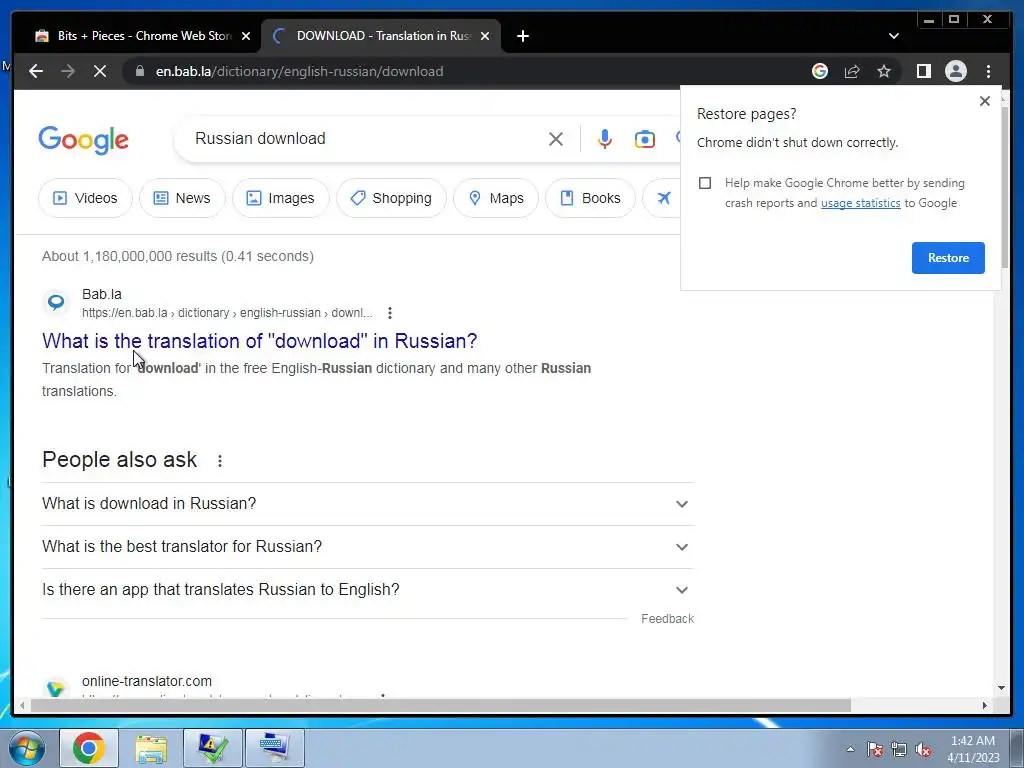
Task: Open the usage statistics link
Action: 861,203
